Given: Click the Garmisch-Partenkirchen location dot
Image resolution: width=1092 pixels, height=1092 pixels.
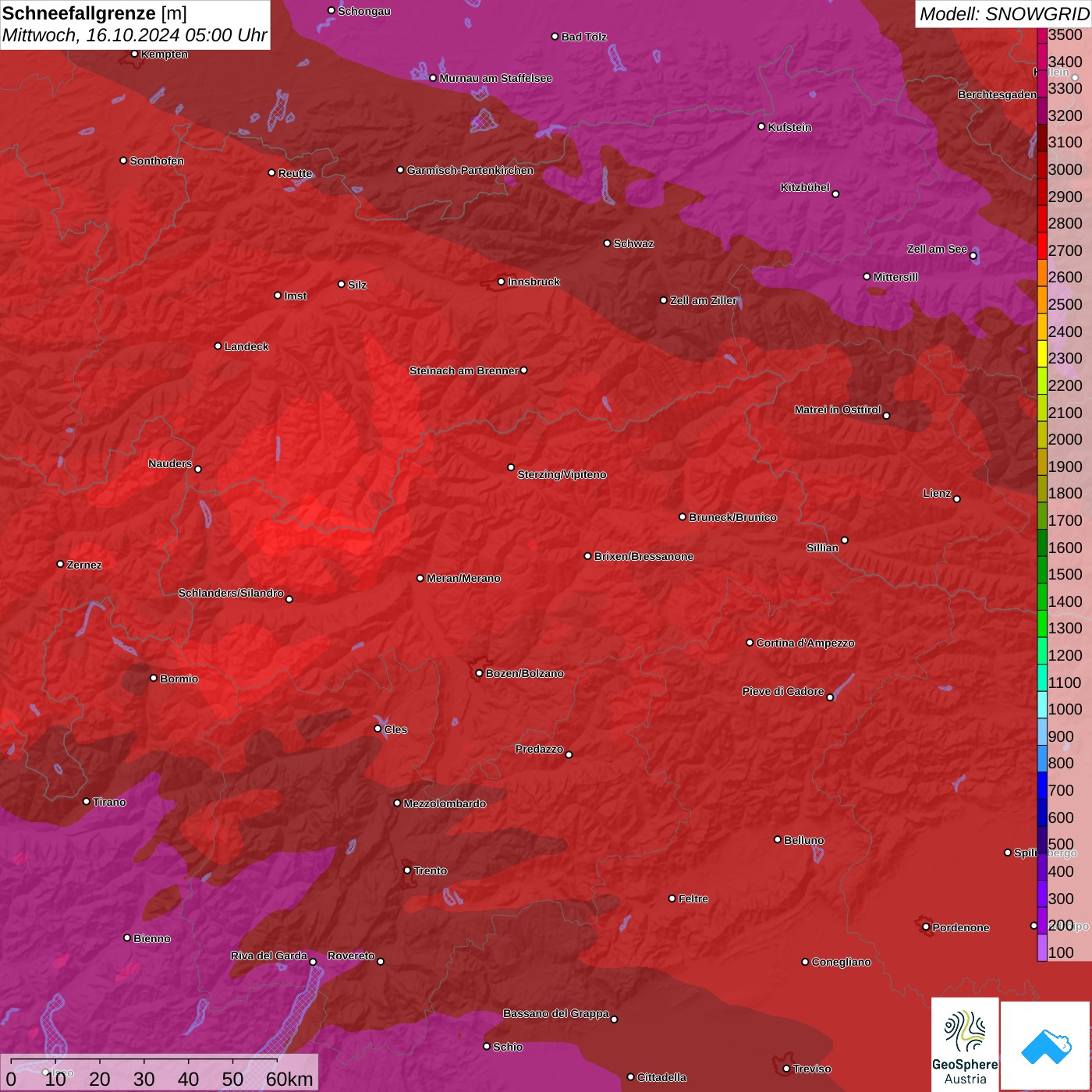Looking at the screenshot, I should pos(400,170).
